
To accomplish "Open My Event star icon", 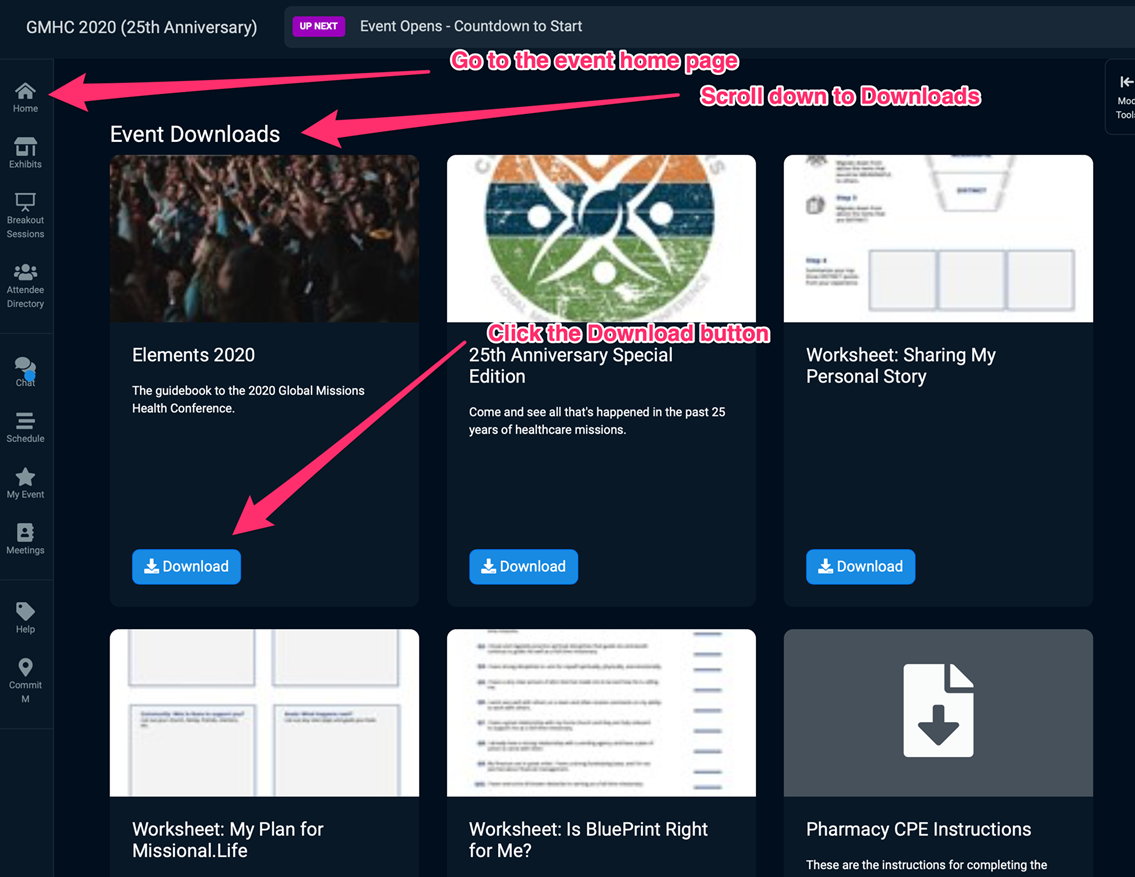I will pyautogui.click(x=25, y=483).
